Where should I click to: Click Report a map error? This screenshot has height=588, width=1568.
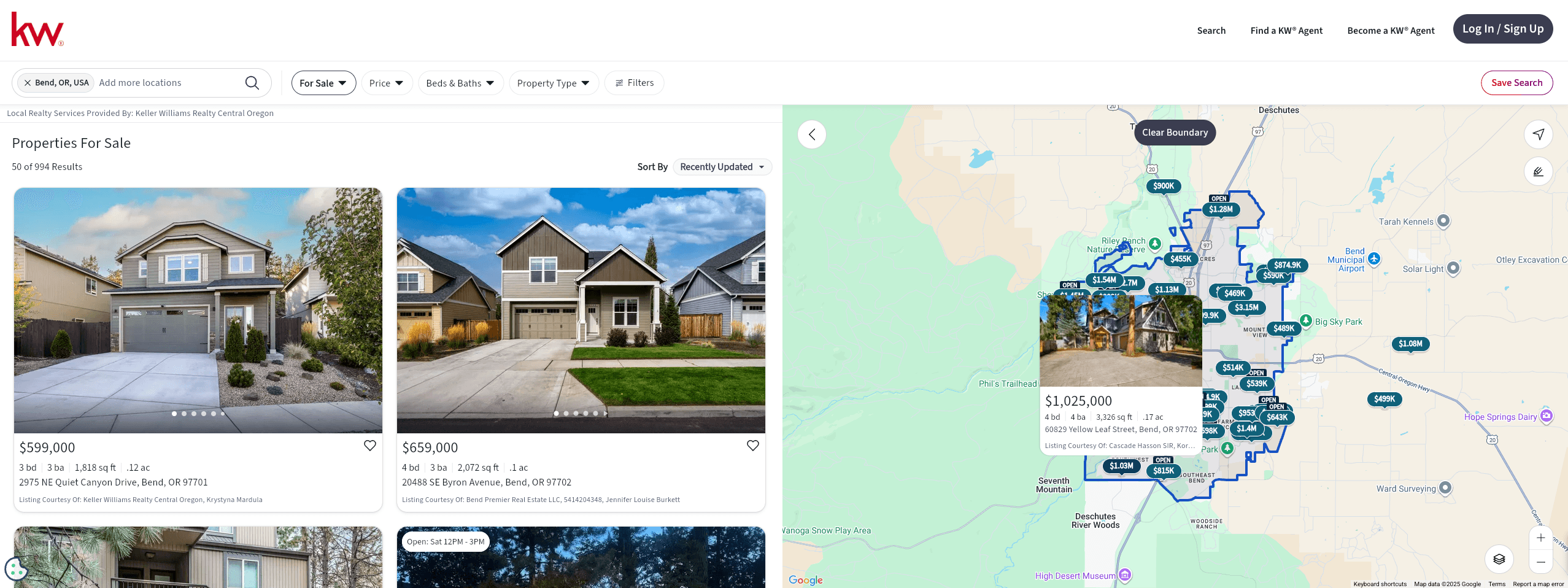(1538, 584)
